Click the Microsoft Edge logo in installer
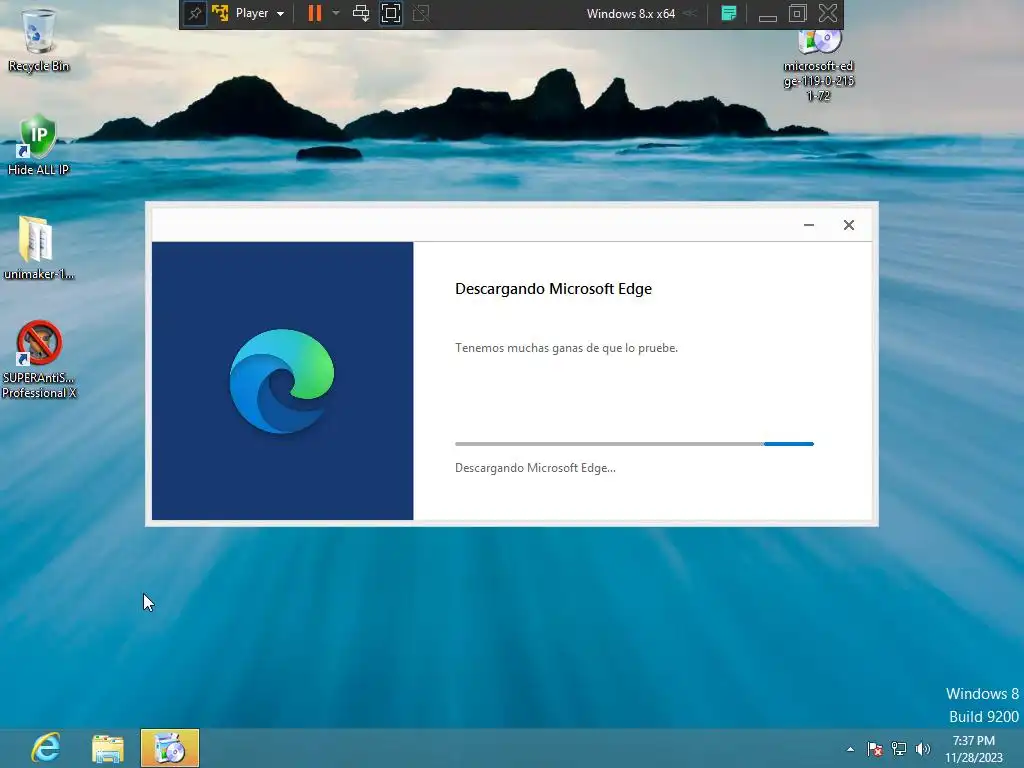Viewport: 1024px width, 768px height. click(x=282, y=381)
